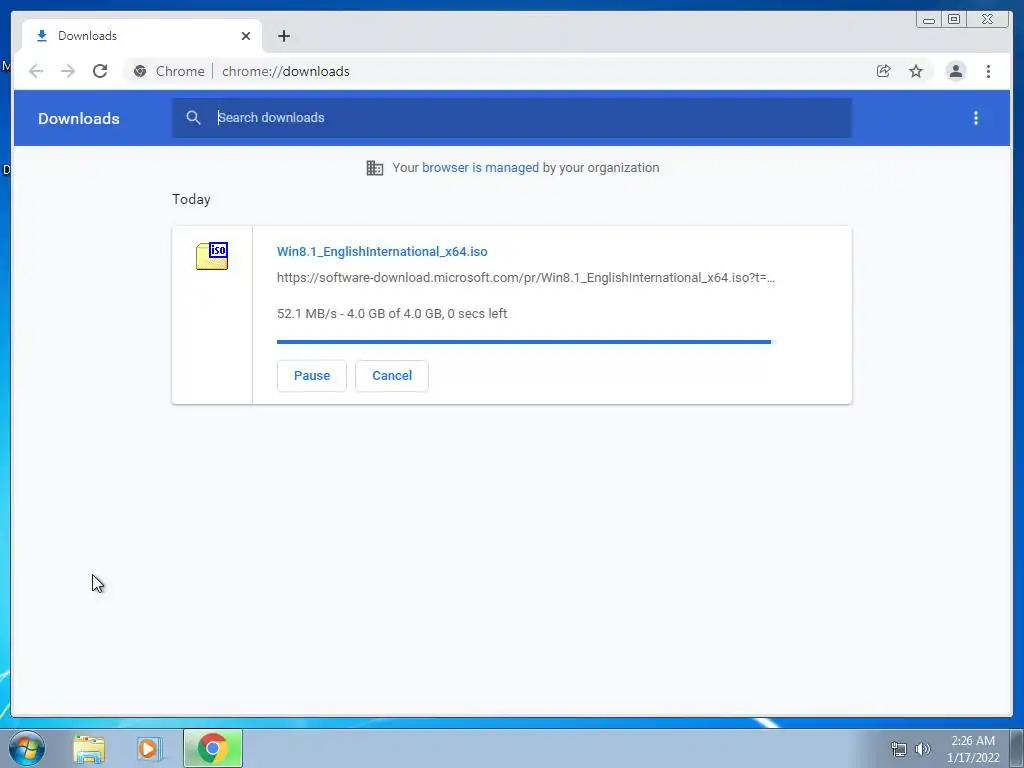This screenshot has height=768, width=1024.
Task: Click the download progress bar
Action: [524, 342]
